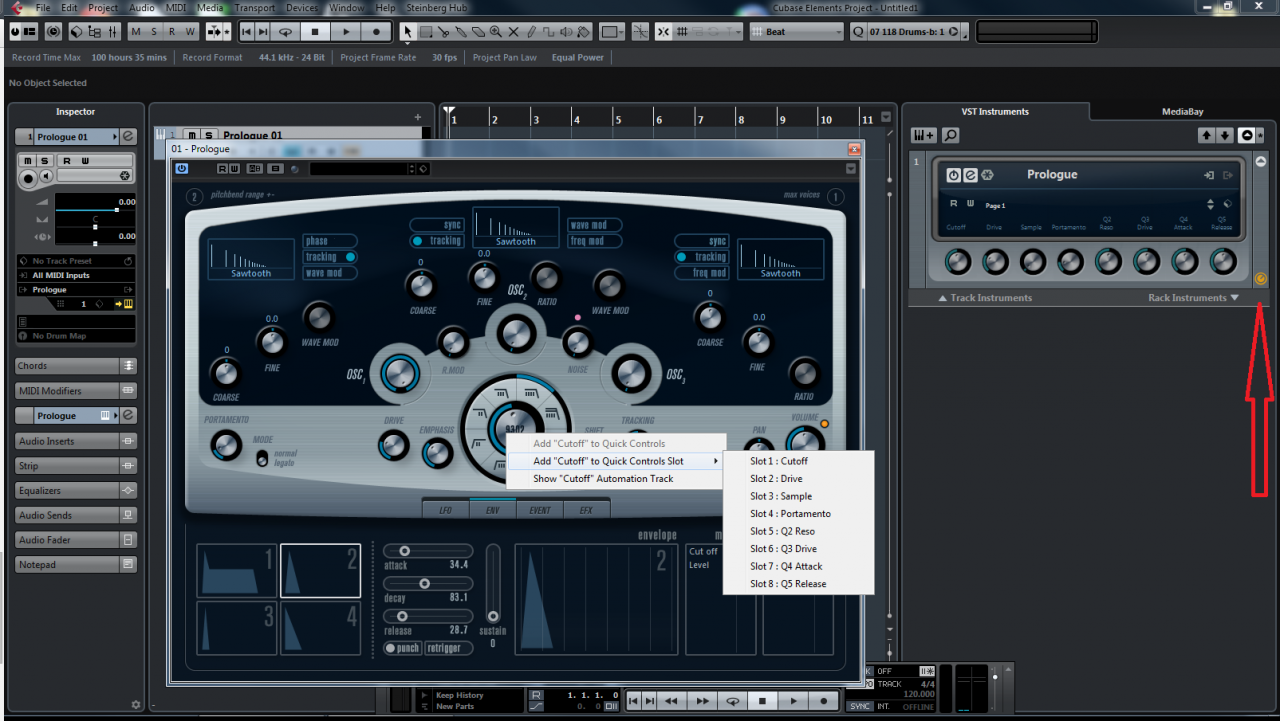
Task: Toggle the toolbar Mute all M button
Action: pos(136,32)
